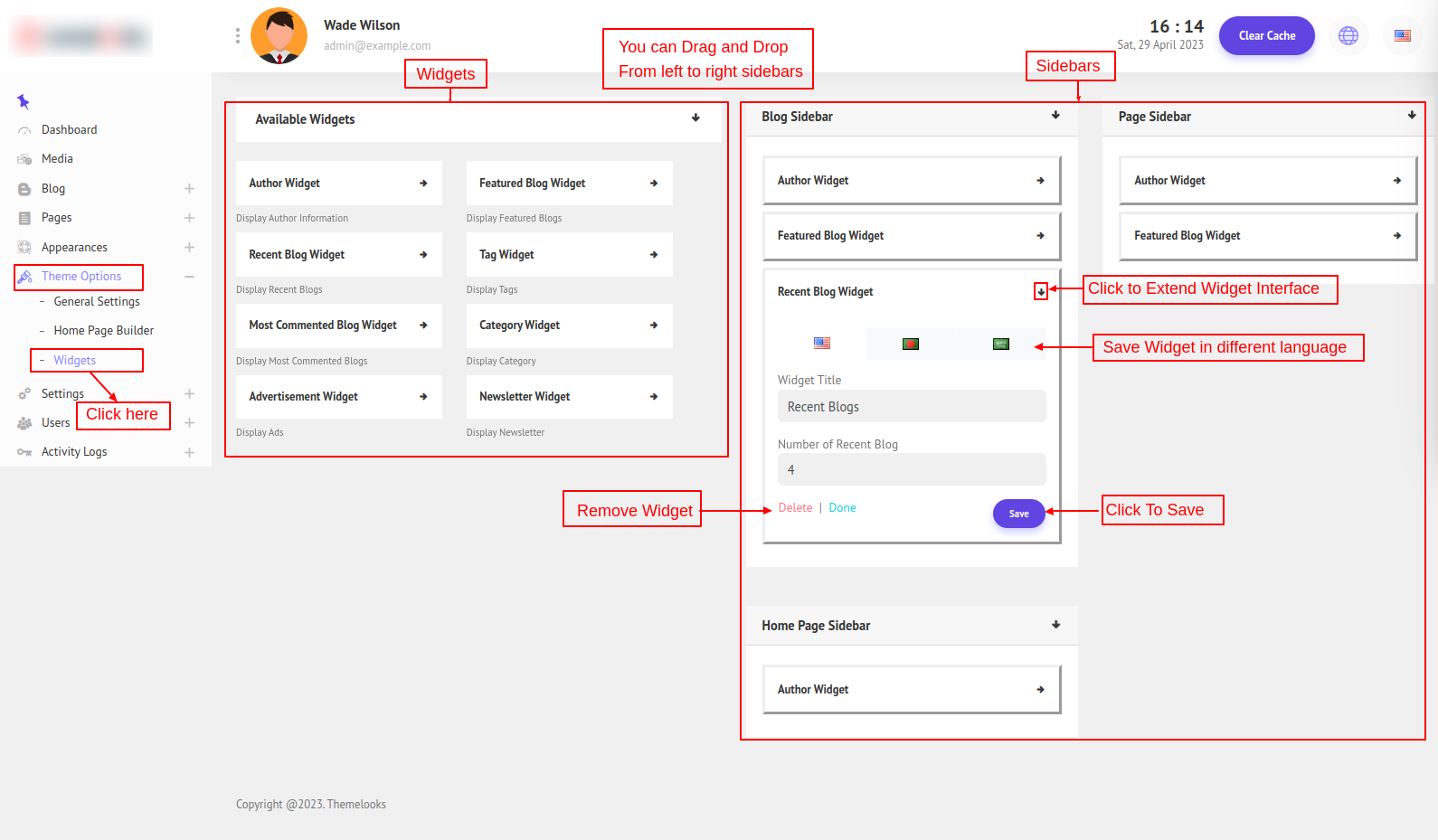
Task: Click the Delete link to remove widget
Action: (x=795, y=508)
